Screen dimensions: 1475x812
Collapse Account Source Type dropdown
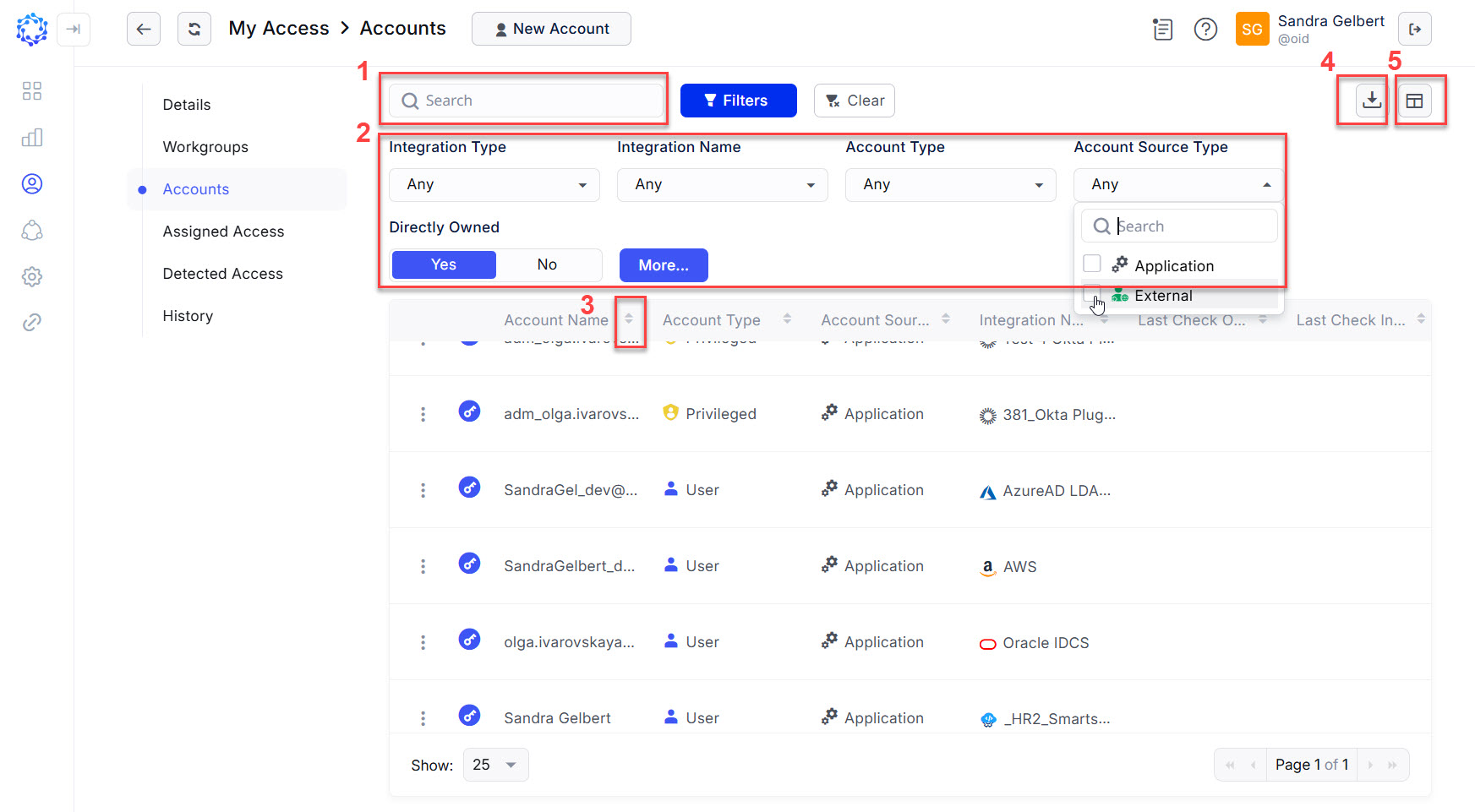point(1179,184)
